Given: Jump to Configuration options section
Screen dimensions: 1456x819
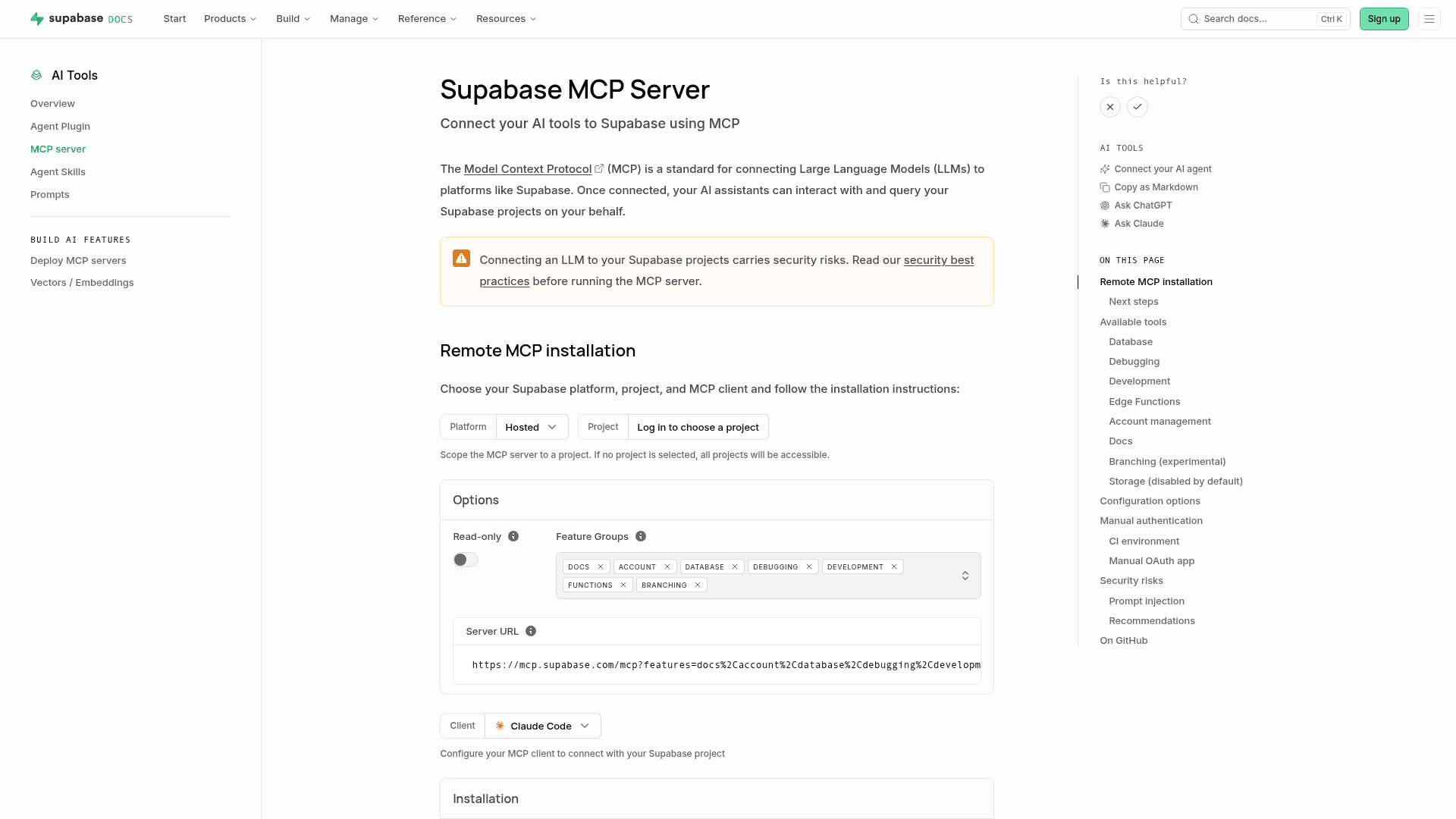Looking at the screenshot, I should pyautogui.click(x=1150, y=501).
